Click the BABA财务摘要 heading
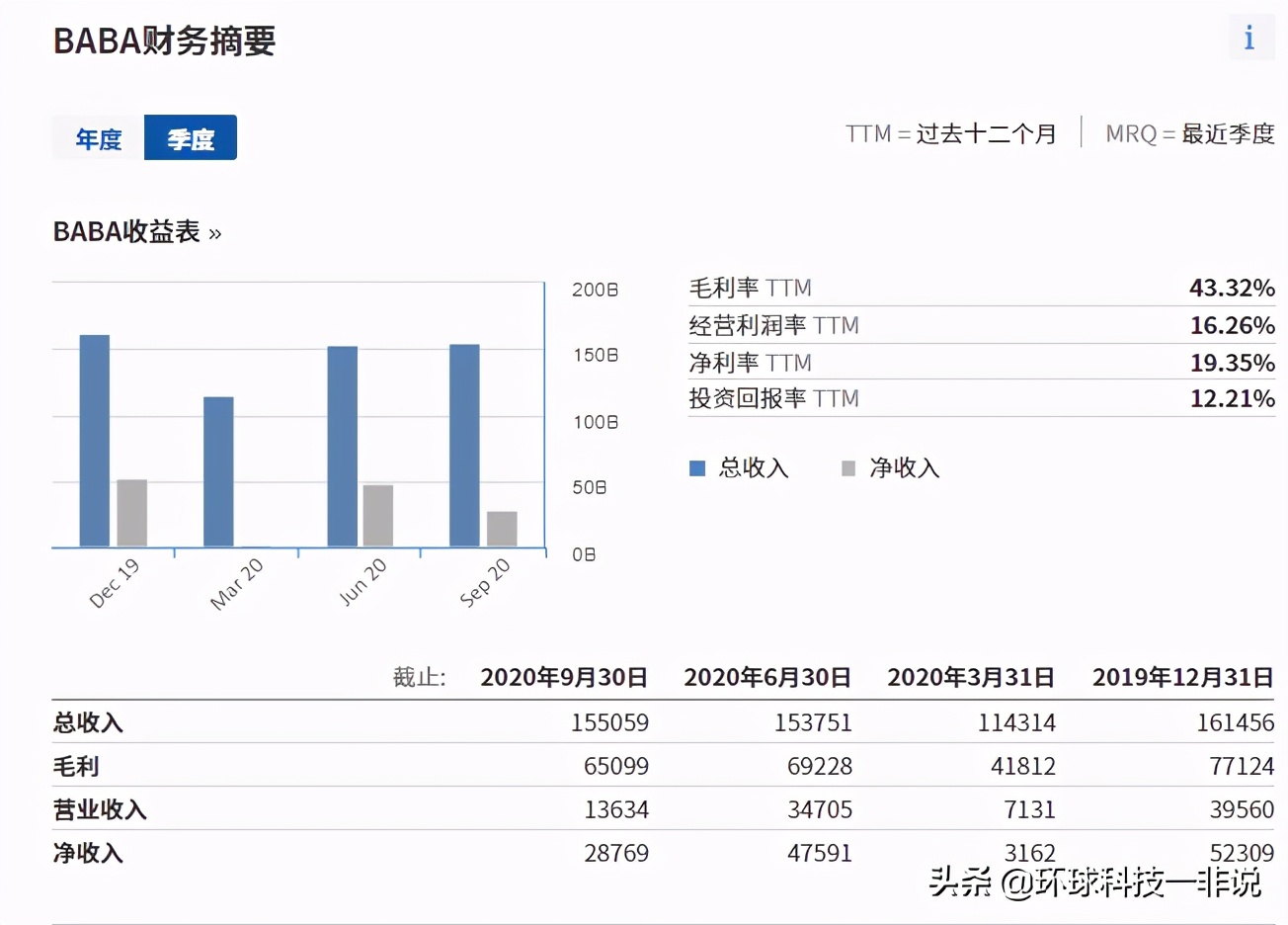Viewport: 1288px width, 925px height. (x=164, y=41)
